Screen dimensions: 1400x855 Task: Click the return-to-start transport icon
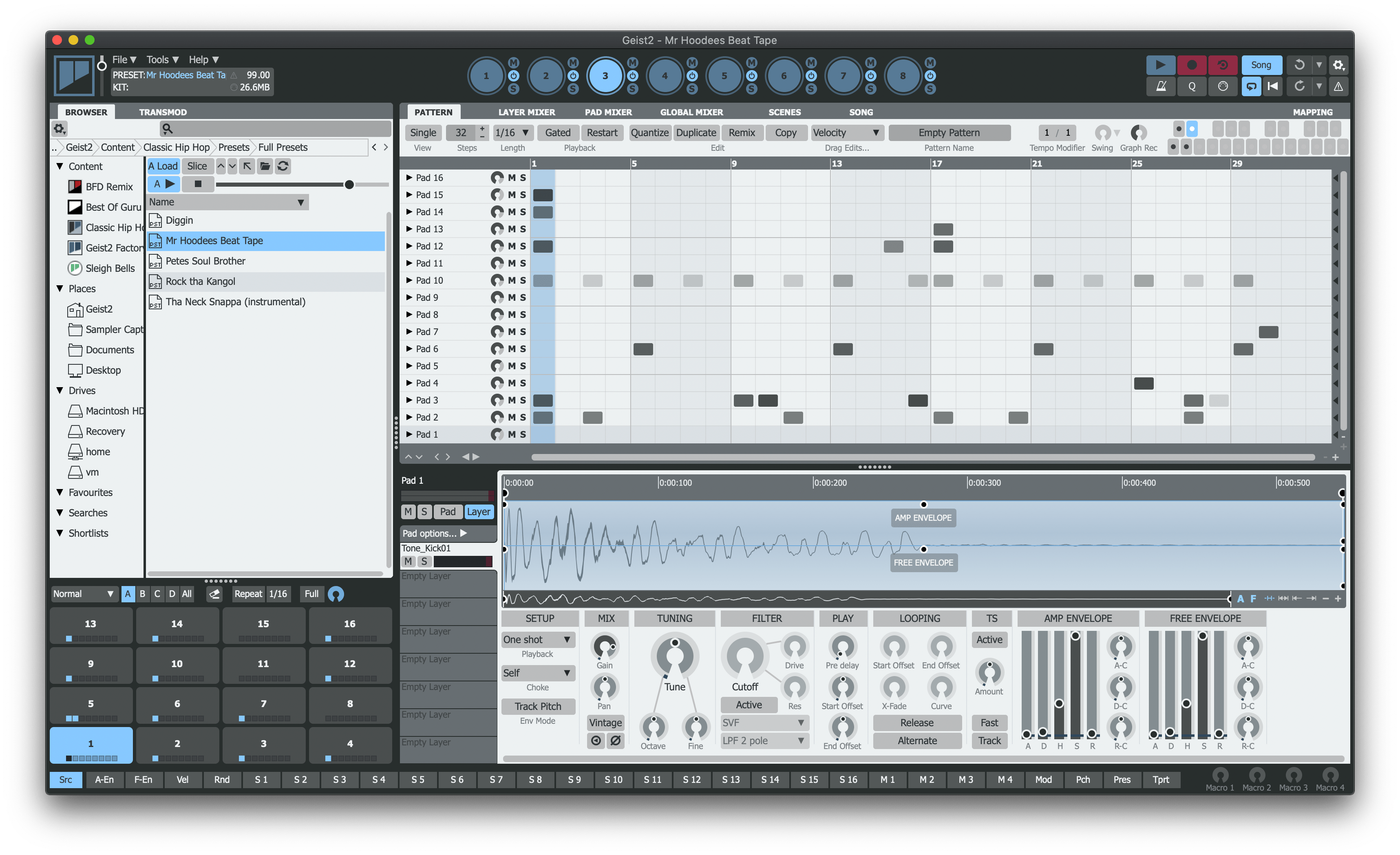click(1273, 86)
